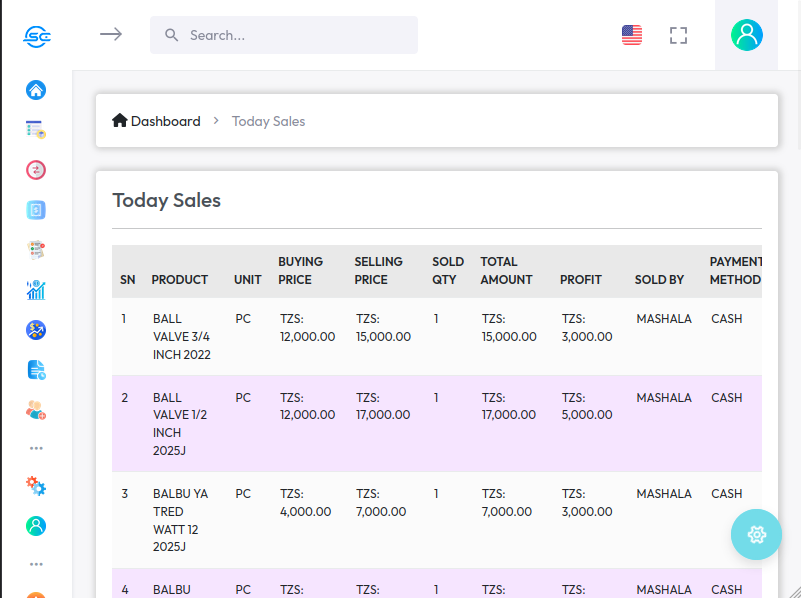Click the home icon in the sidebar
Image resolution: width=801 pixels, height=598 pixels.
point(36,90)
